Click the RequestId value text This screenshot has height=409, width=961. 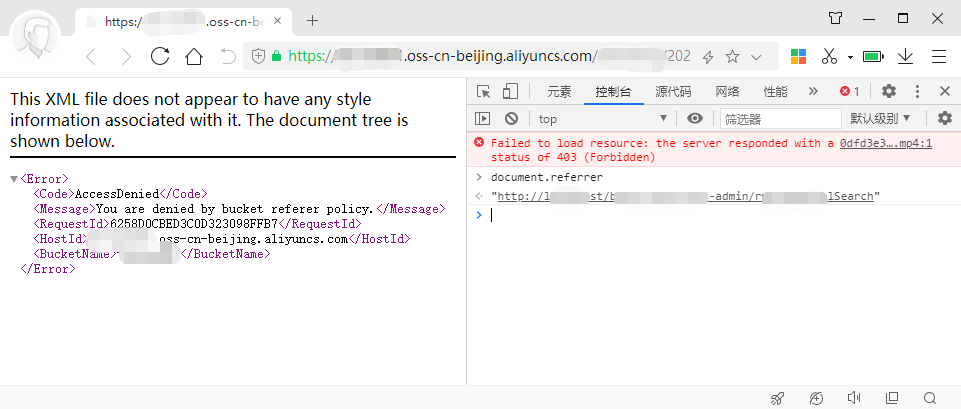click(194, 224)
